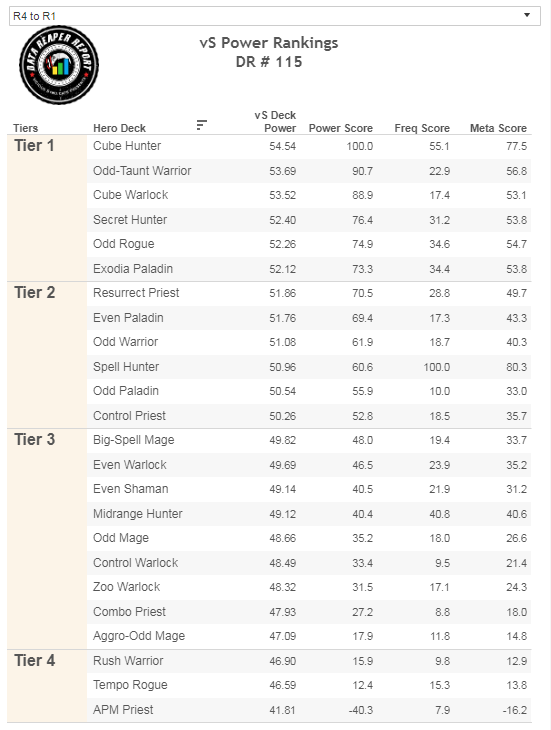This screenshot has width=551, height=730.
Task: Click the Odd-Taunt Warrior deck name
Action: click(142, 171)
